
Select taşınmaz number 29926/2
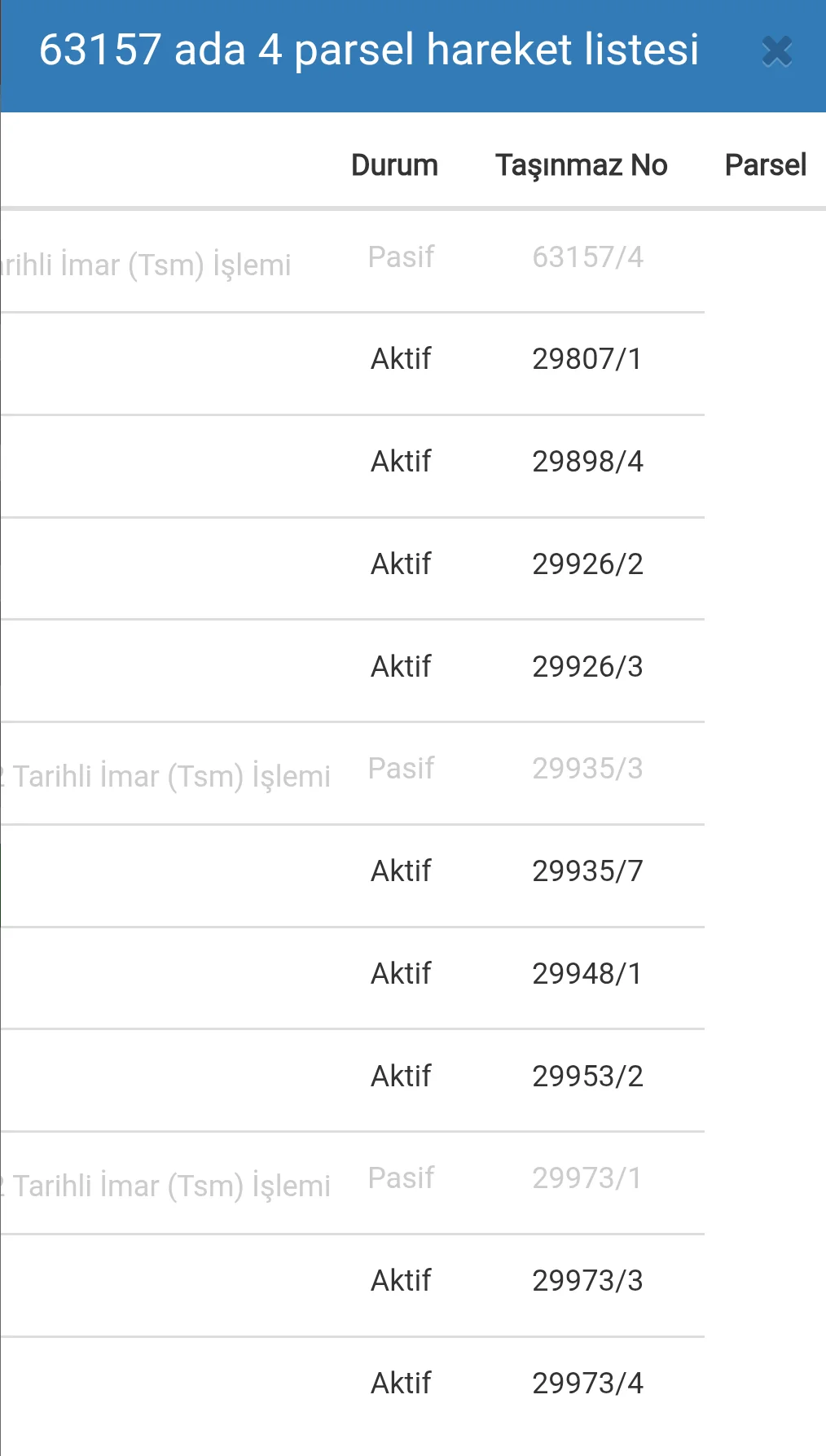coord(587,564)
